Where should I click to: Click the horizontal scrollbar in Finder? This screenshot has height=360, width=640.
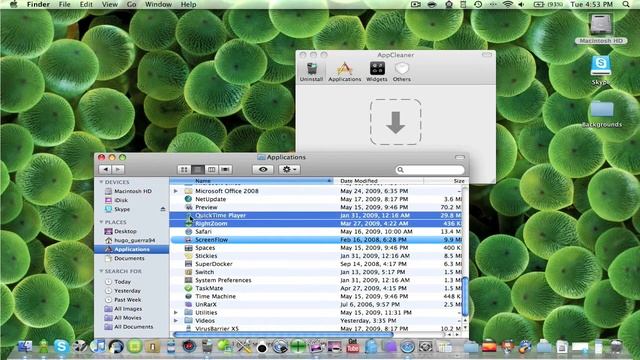coord(282,334)
